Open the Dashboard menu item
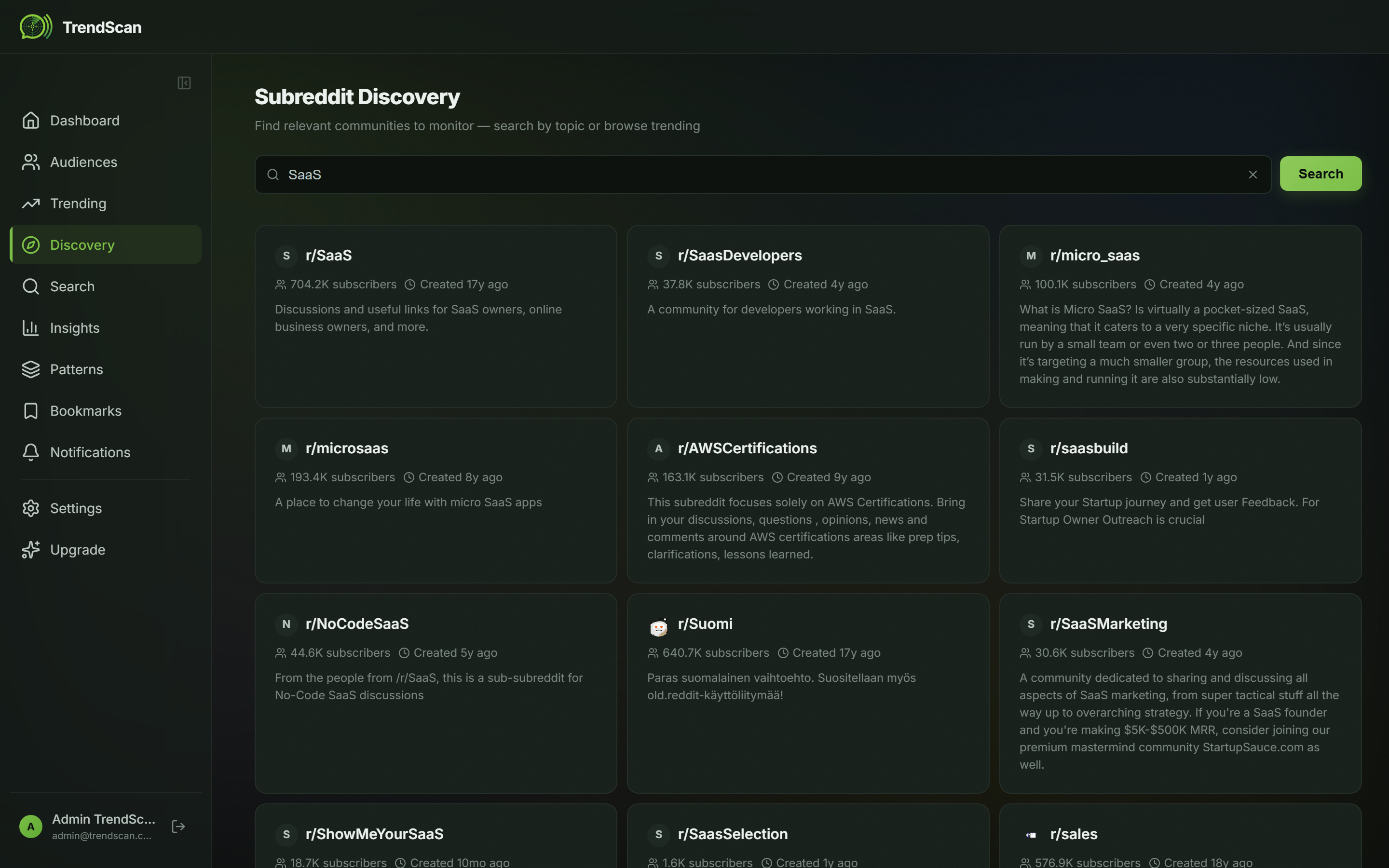Screen dimensions: 1389x868 106,121
